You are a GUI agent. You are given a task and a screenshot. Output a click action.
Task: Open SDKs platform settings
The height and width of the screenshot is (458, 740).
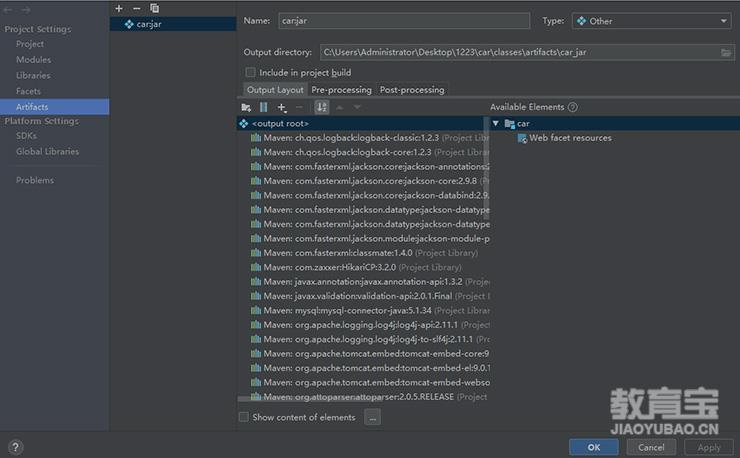pos(26,136)
